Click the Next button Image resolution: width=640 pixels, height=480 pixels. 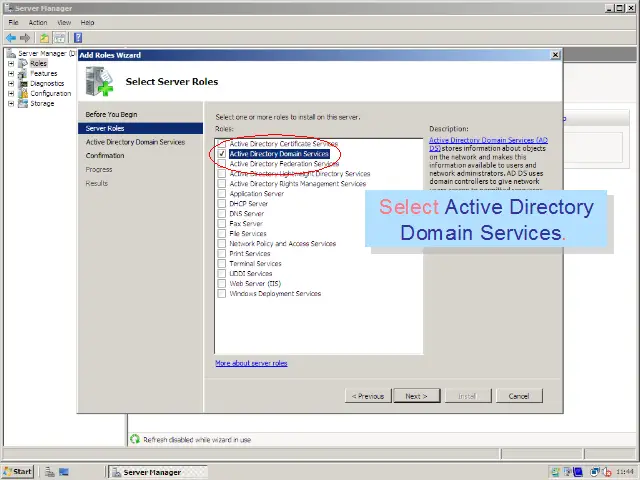417,396
